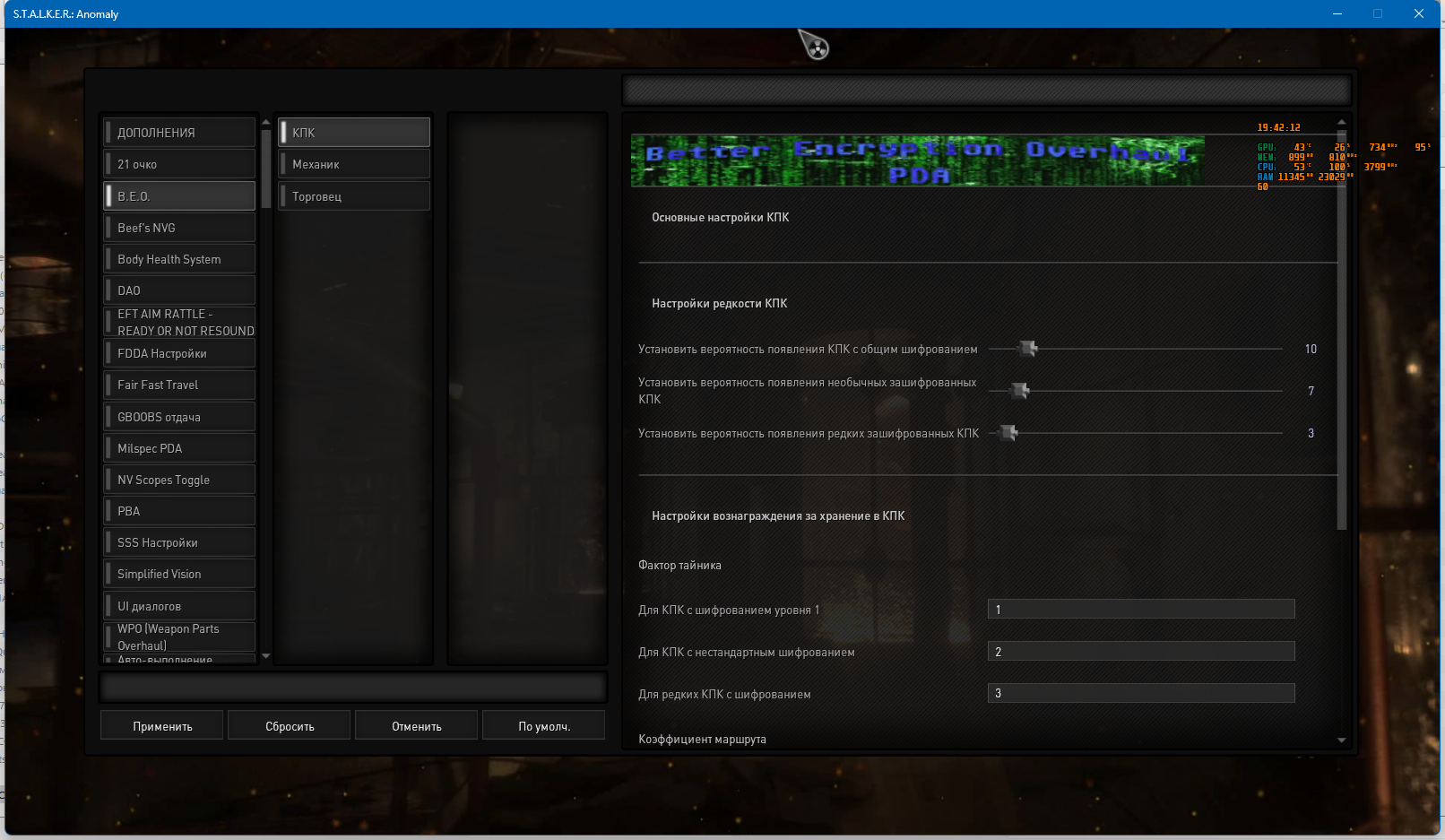Switch to the Торговец subsection
Image resolution: width=1445 pixels, height=840 pixels.
(354, 196)
